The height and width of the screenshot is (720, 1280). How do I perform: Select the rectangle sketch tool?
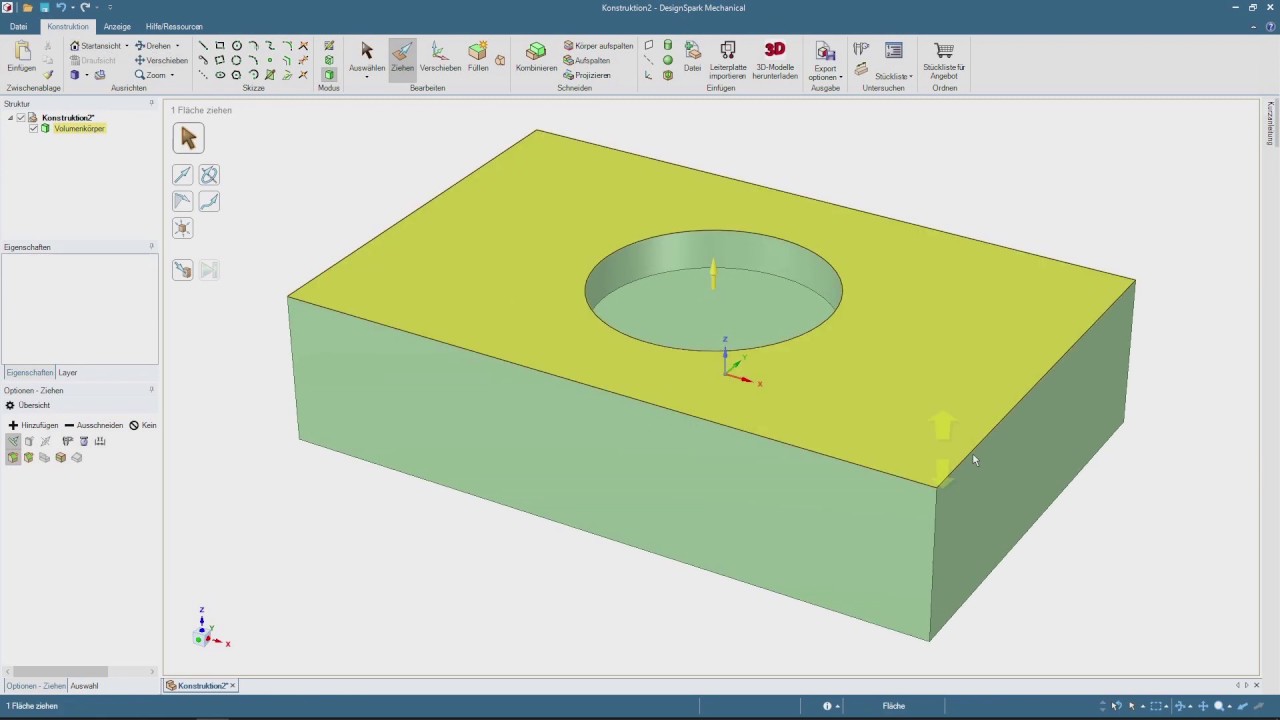click(x=220, y=46)
